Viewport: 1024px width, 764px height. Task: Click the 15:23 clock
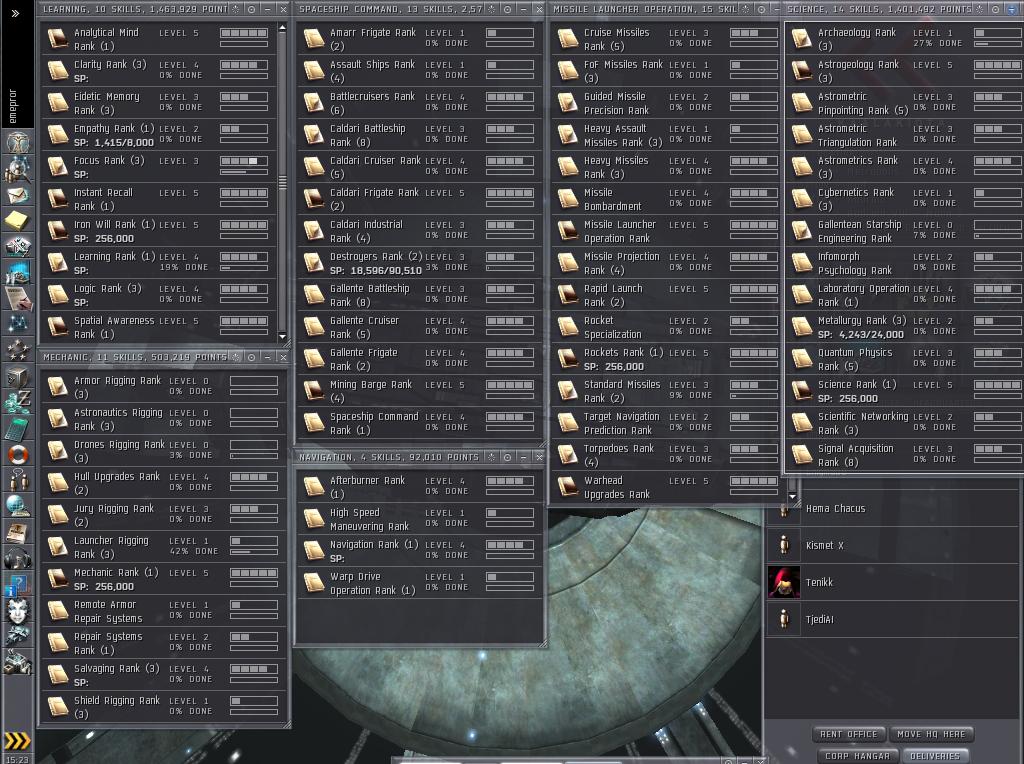[x=18, y=759]
